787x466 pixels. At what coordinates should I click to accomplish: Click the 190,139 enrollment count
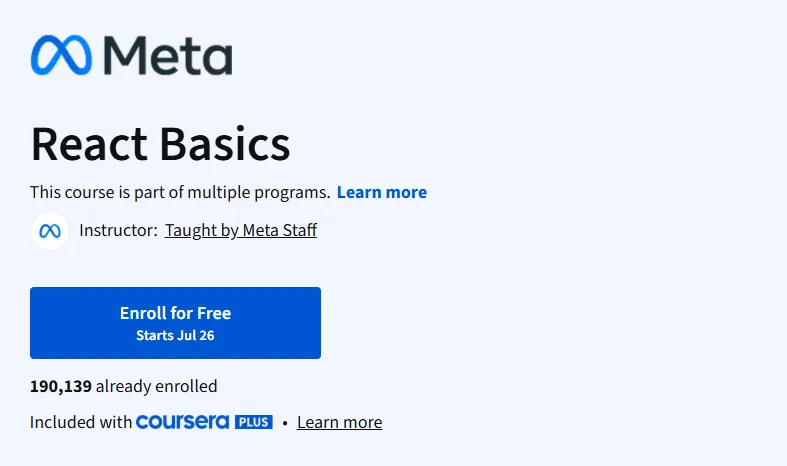coord(61,386)
